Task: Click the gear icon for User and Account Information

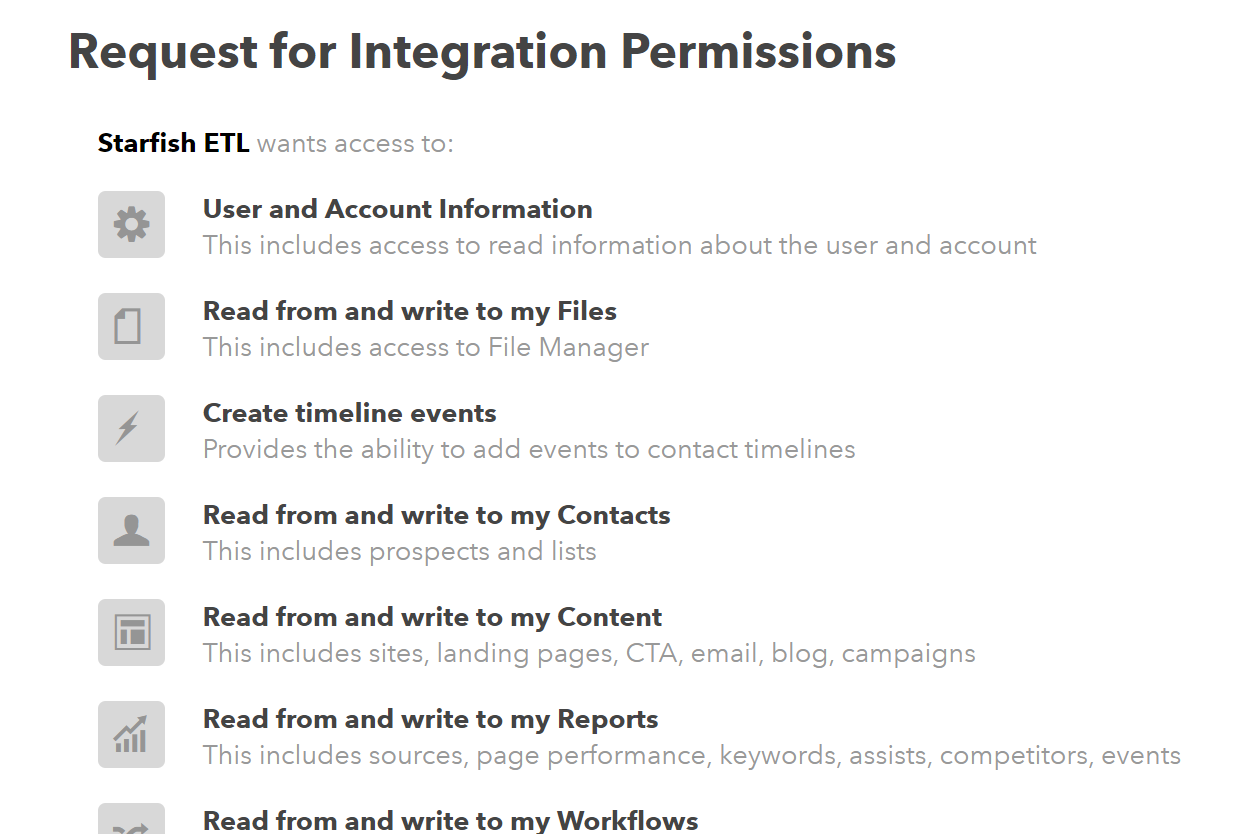Action: click(131, 225)
